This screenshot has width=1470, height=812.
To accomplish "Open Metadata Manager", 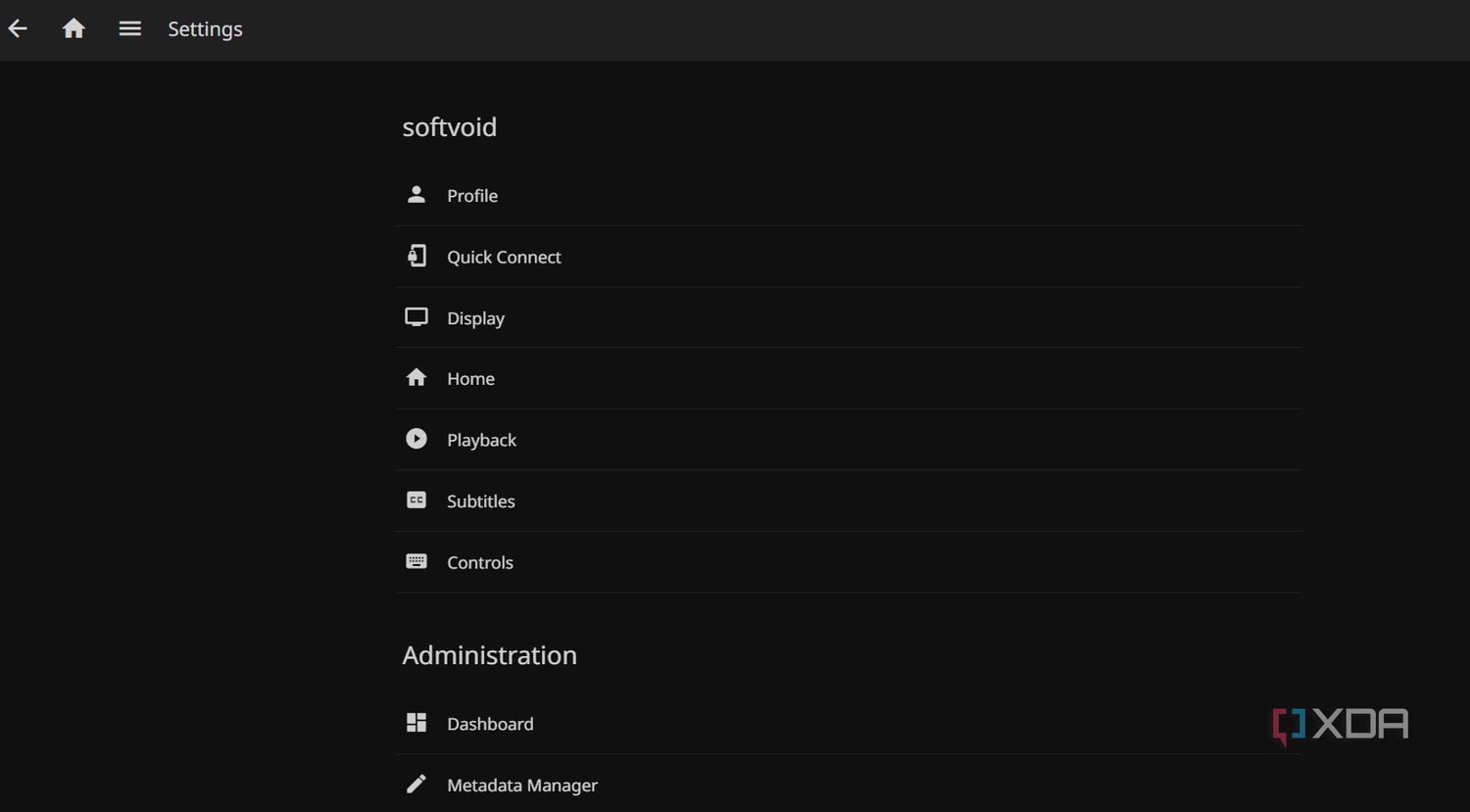I will [849, 785].
